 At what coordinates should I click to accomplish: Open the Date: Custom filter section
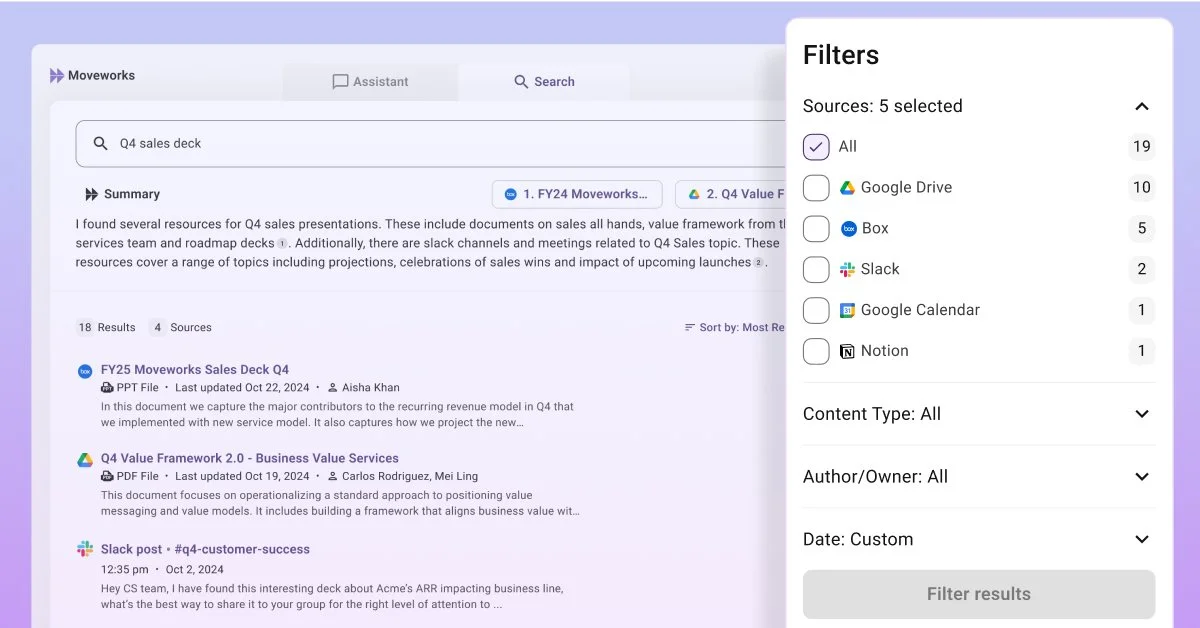[x=1142, y=540]
